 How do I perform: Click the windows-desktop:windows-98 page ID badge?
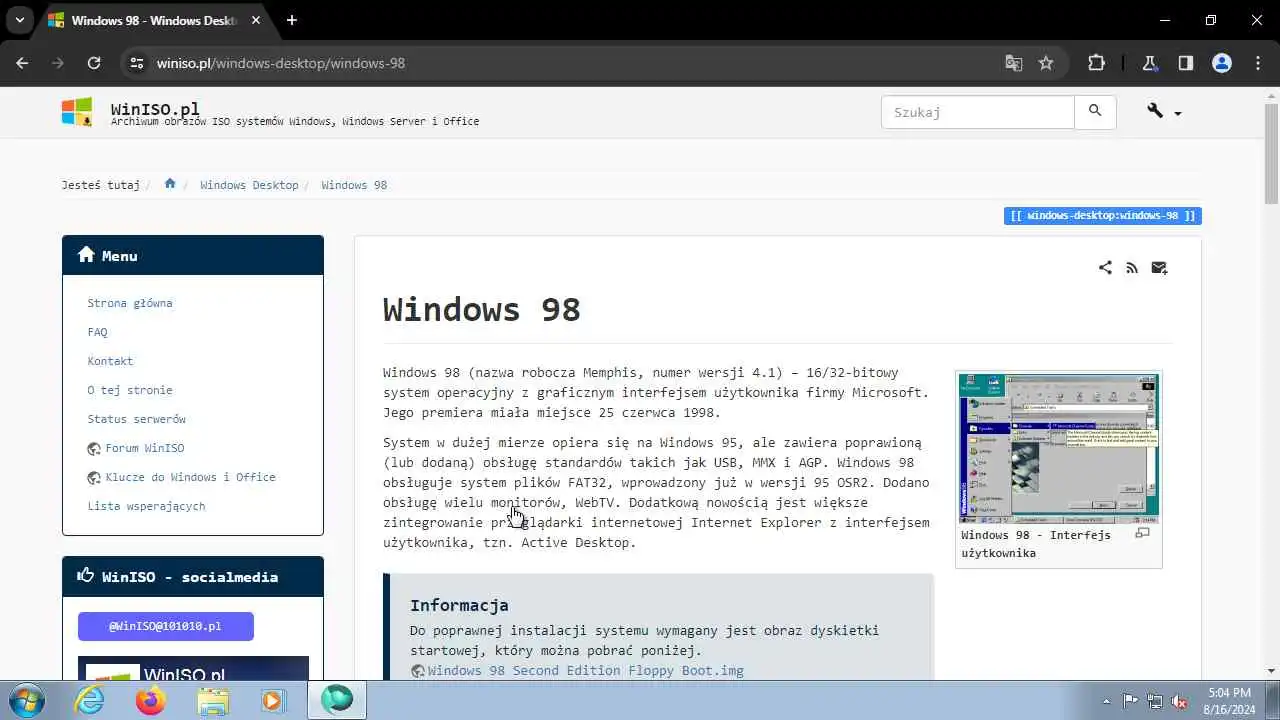[x=1103, y=216]
